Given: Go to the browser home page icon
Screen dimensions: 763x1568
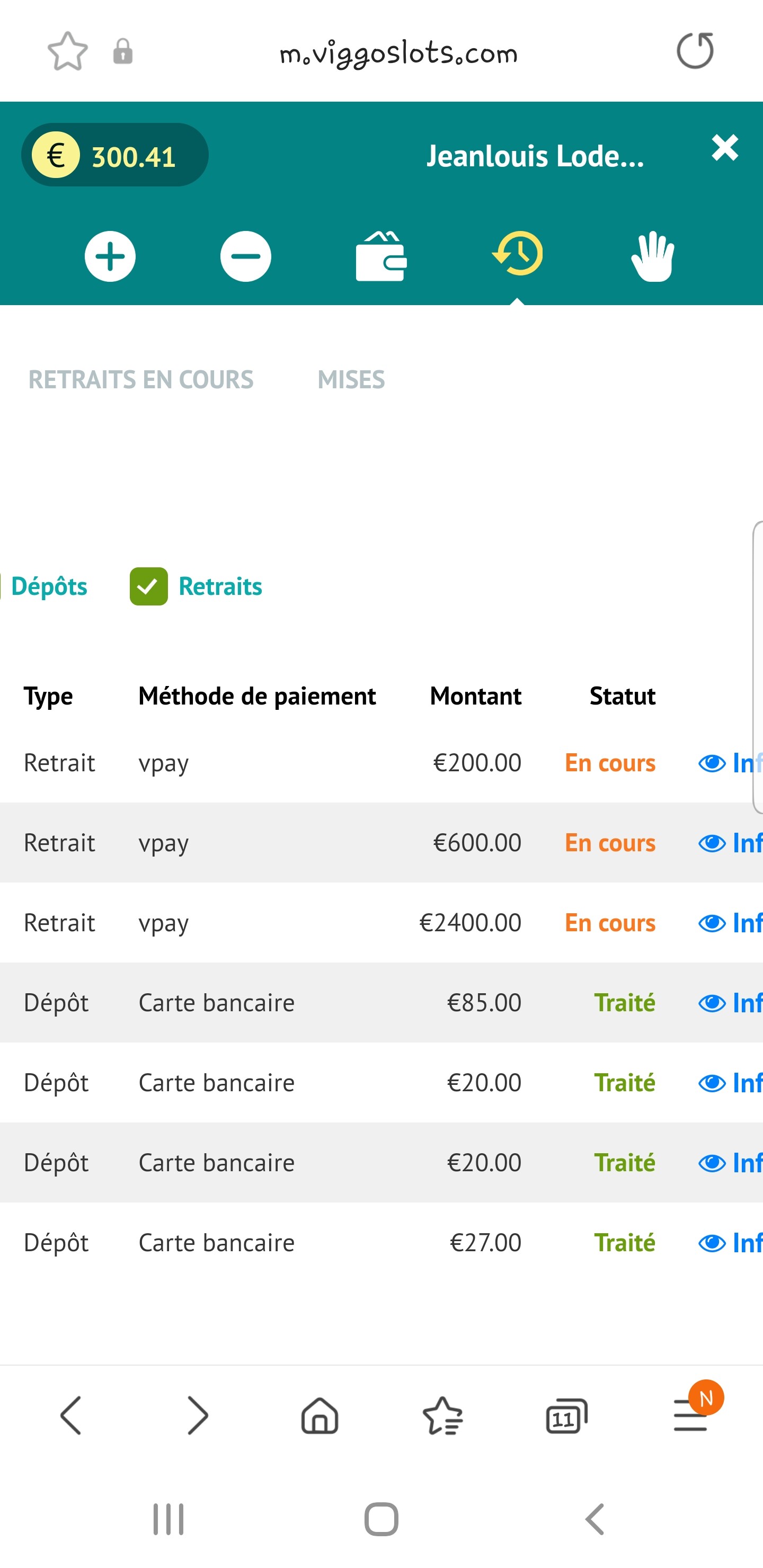Looking at the screenshot, I should point(320,1416).
